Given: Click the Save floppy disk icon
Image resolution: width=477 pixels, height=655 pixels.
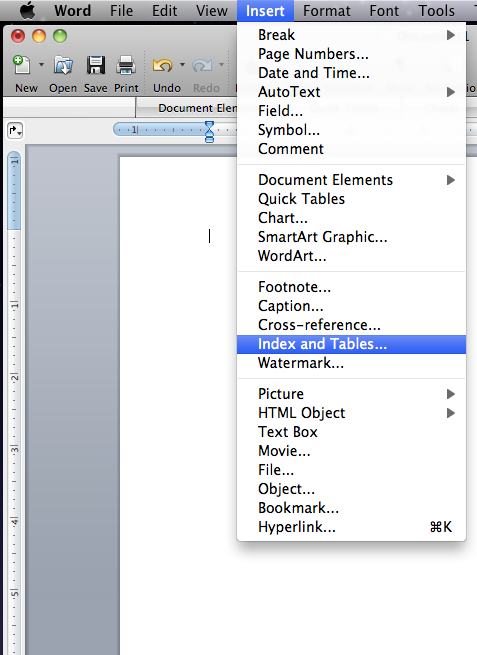Looking at the screenshot, I should pyautogui.click(x=96, y=65).
